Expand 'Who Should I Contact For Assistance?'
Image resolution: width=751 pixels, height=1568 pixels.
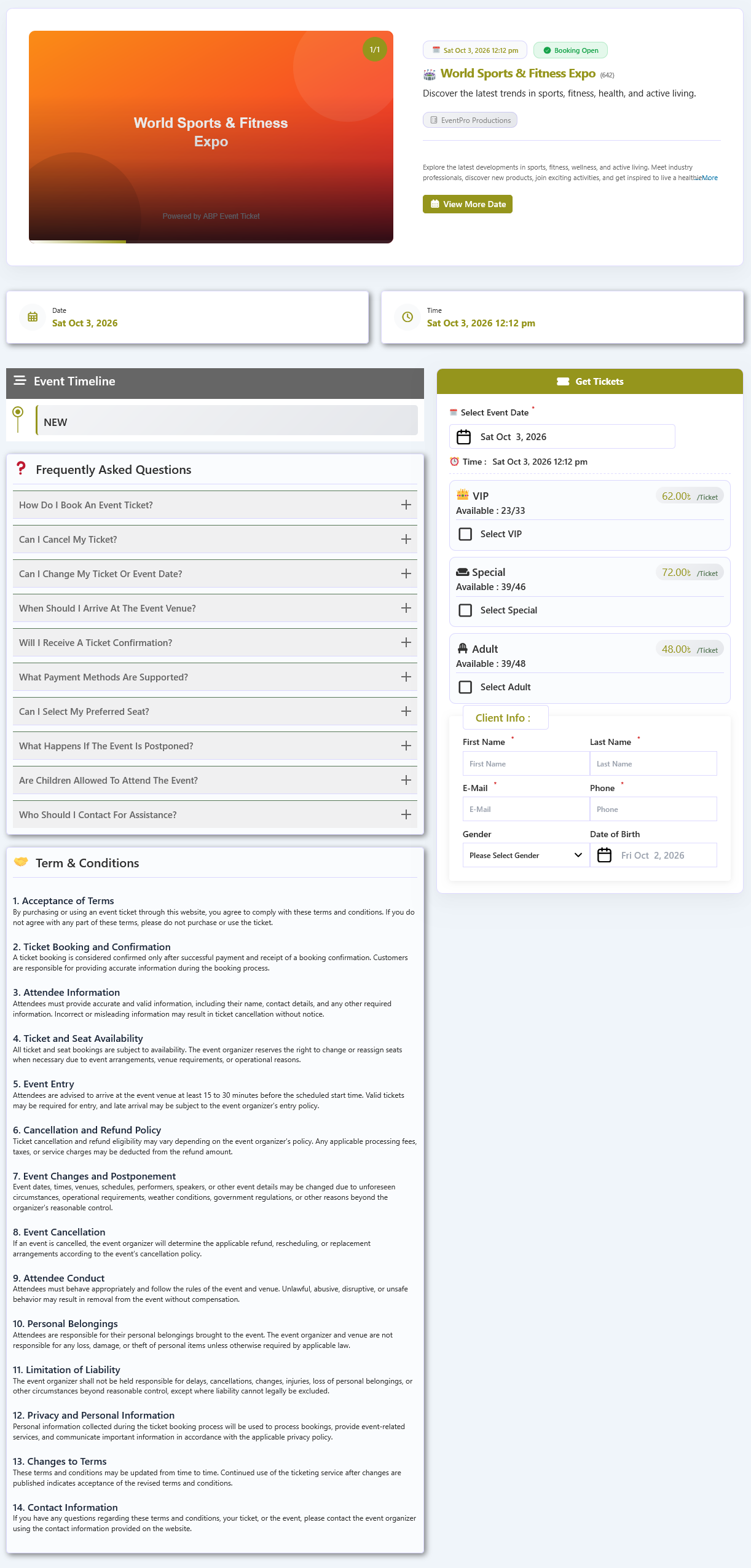215,814
